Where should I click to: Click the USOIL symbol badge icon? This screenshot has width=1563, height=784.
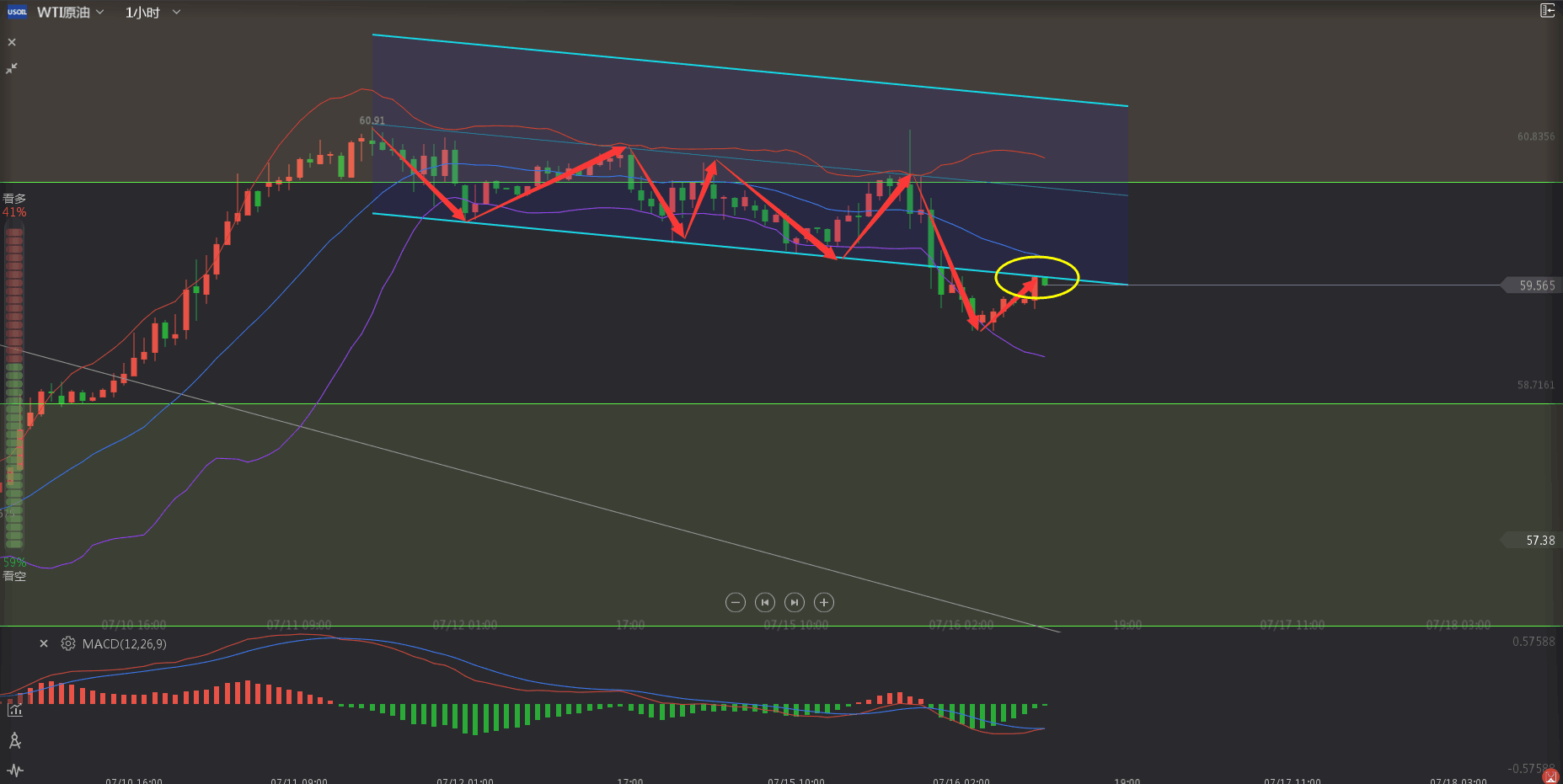point(17,12)
